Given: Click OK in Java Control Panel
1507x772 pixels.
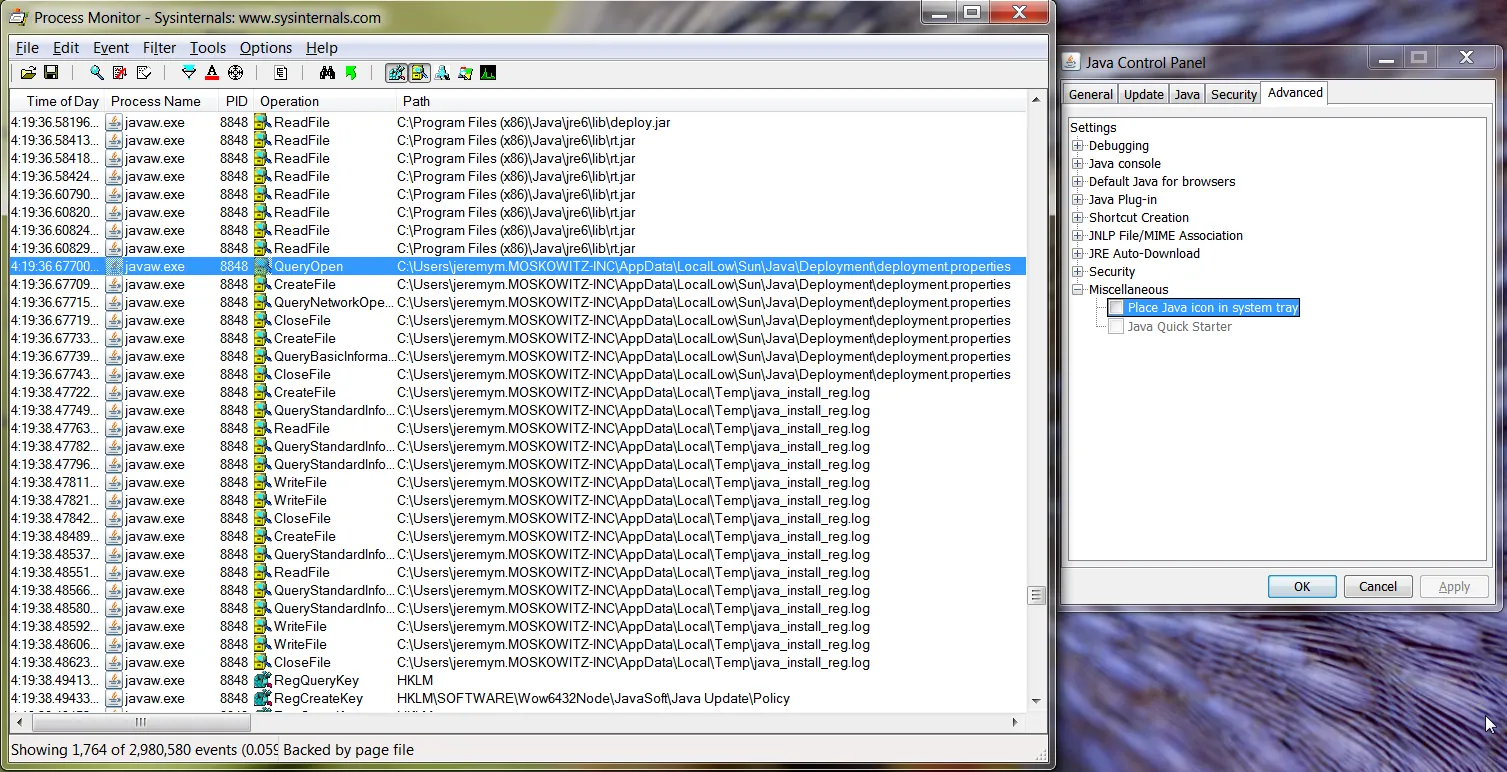Looking at the screenshot, I should click(1302, 587).
